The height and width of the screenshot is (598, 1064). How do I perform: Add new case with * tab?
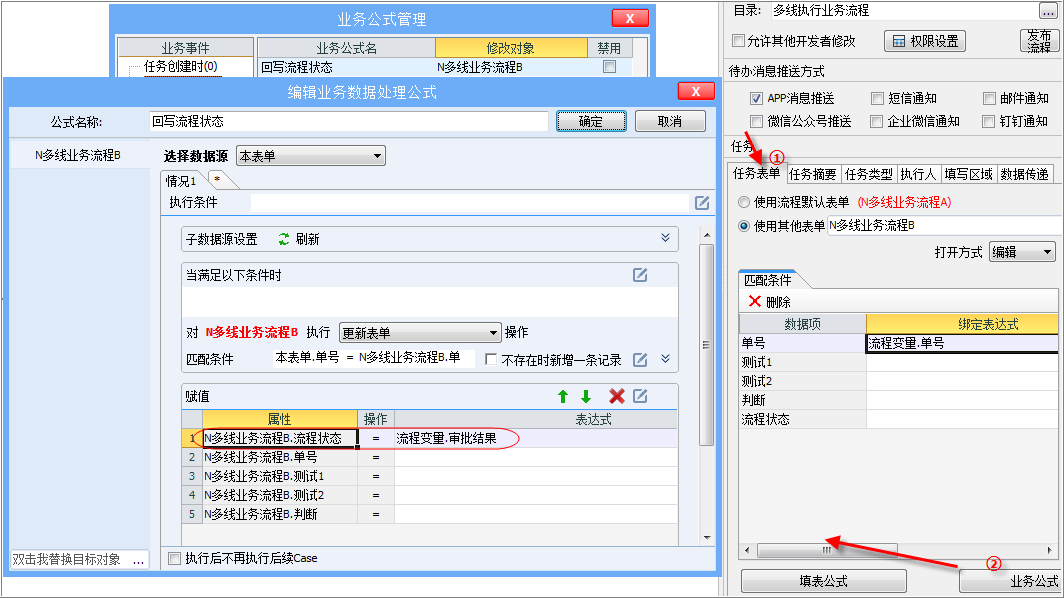[x=217, y=179]
